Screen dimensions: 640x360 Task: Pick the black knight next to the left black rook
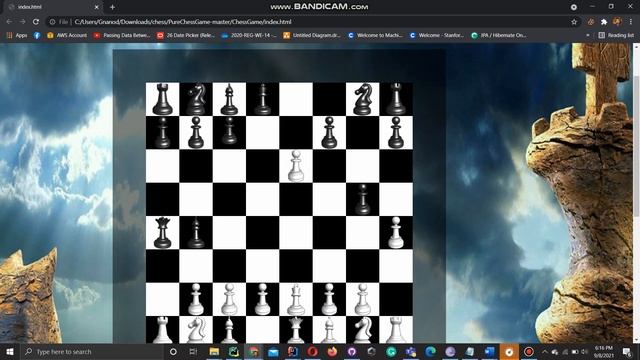coord(196,99)
